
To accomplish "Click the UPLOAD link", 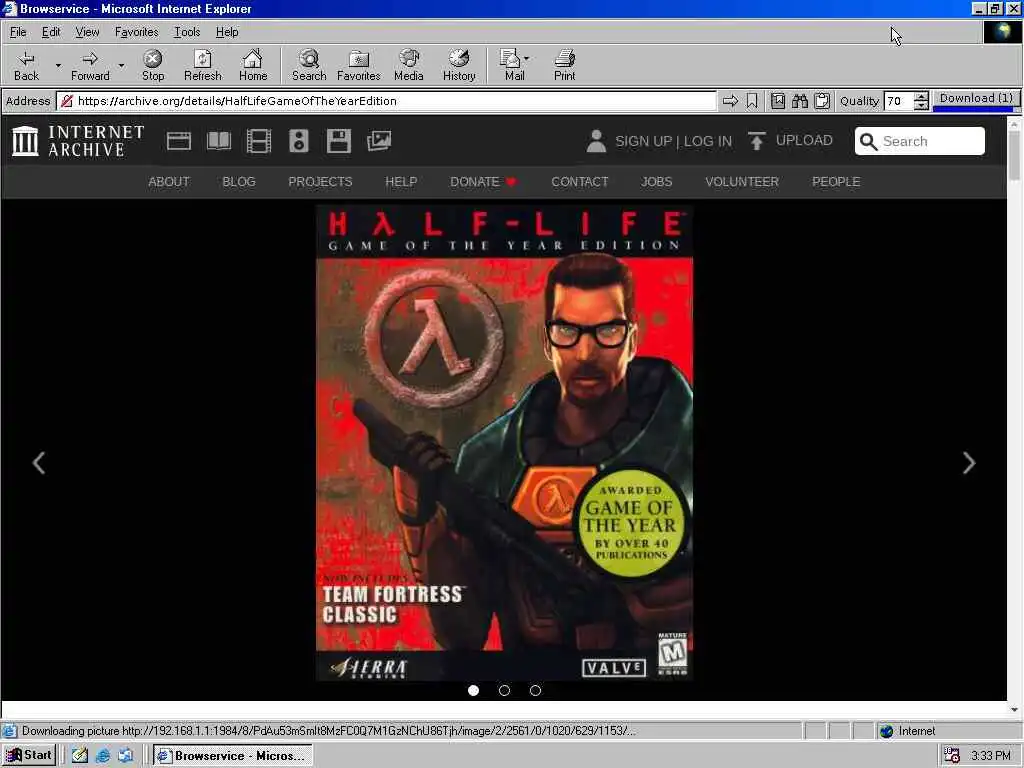I will click(790, 140).
